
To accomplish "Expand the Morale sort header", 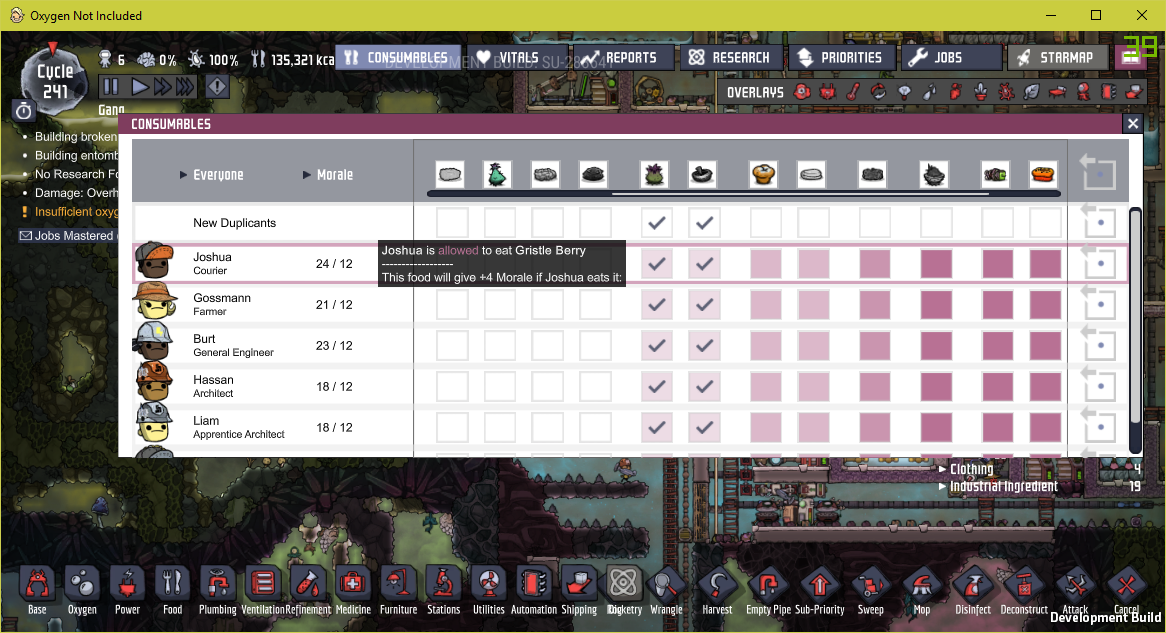I will pos(328,175).
